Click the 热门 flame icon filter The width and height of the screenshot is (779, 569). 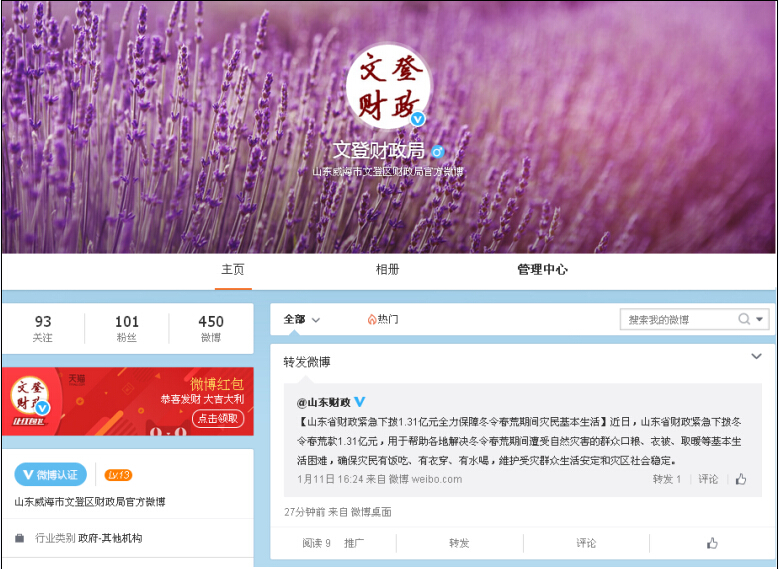[372, 319]
